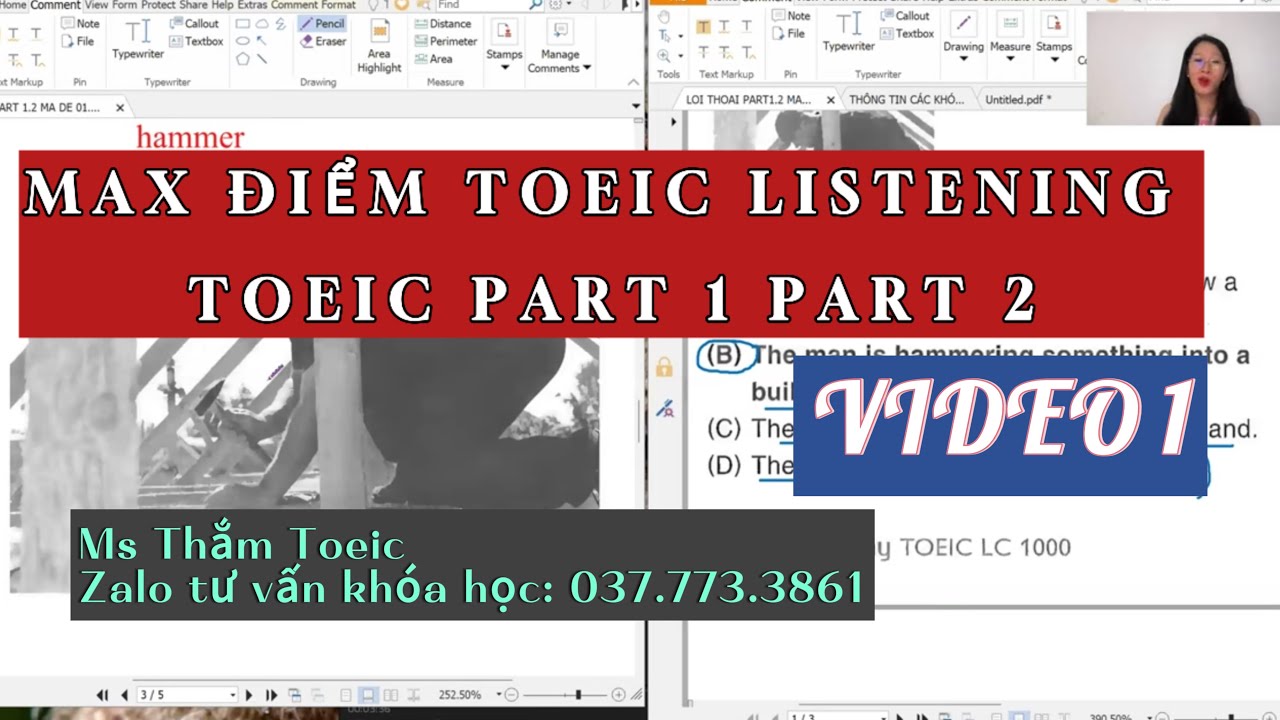Add a Note in left window ribbon
Image resolution: width=1280 pixels, height=720 pixels.
[x=80, y=23]
